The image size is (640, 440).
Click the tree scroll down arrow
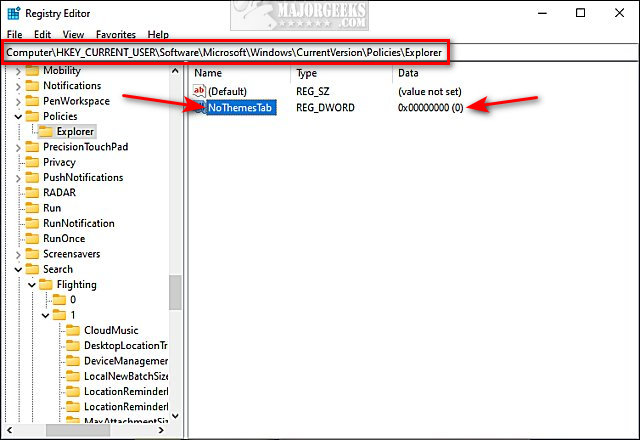pyautogui.click(x=175, y=416)
